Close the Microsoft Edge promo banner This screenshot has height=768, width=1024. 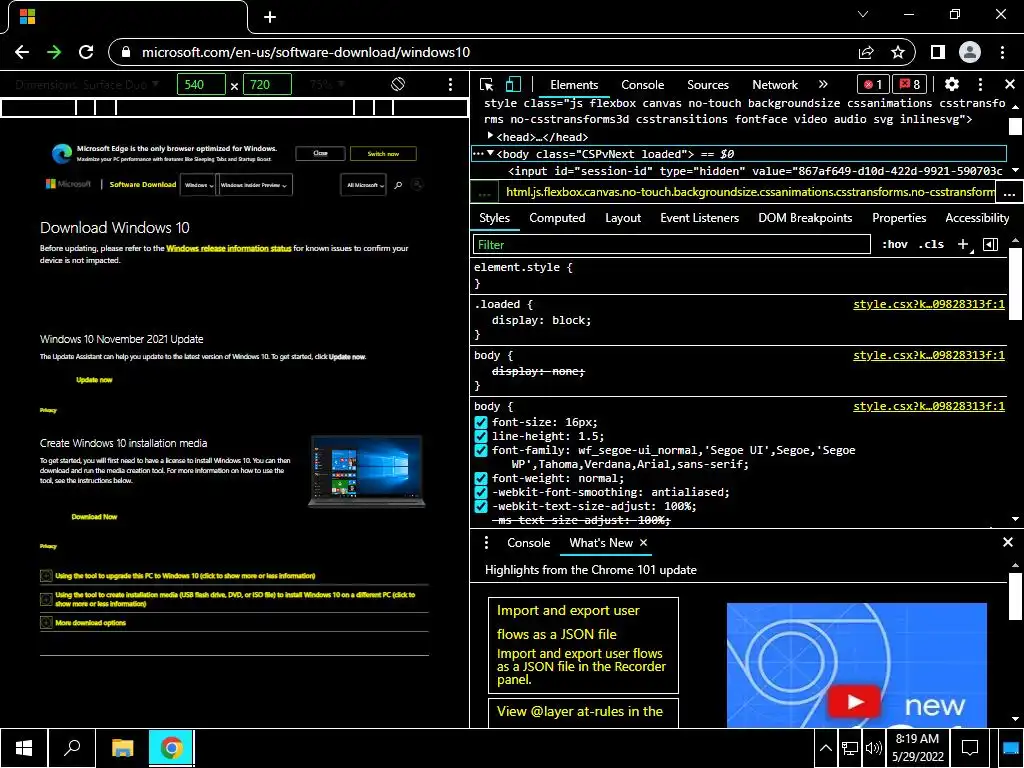point(320,153)
